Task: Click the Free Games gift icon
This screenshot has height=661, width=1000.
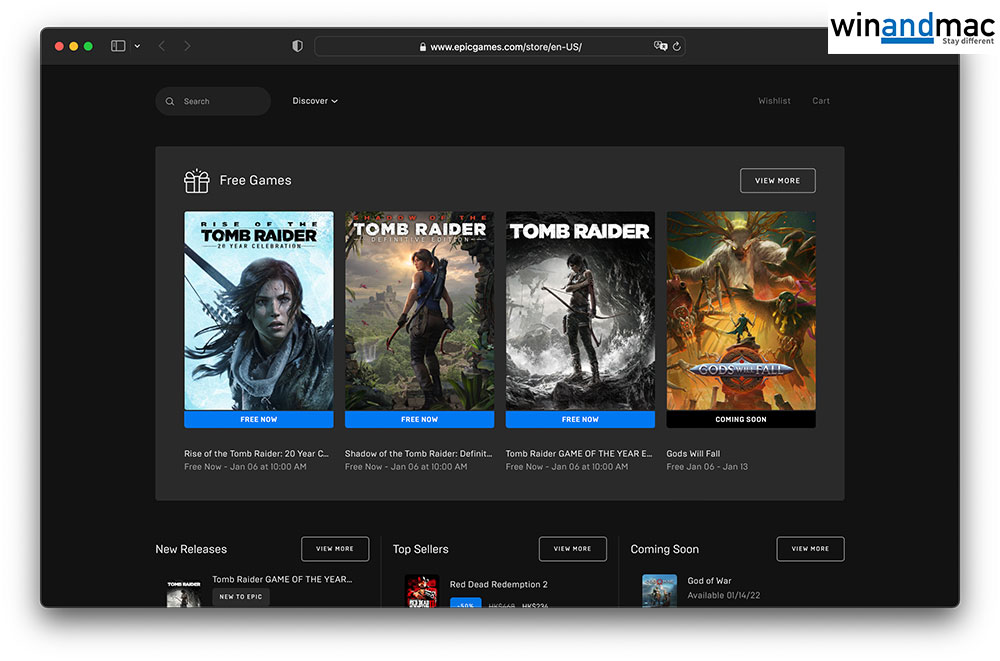Action: coord(196,181)
